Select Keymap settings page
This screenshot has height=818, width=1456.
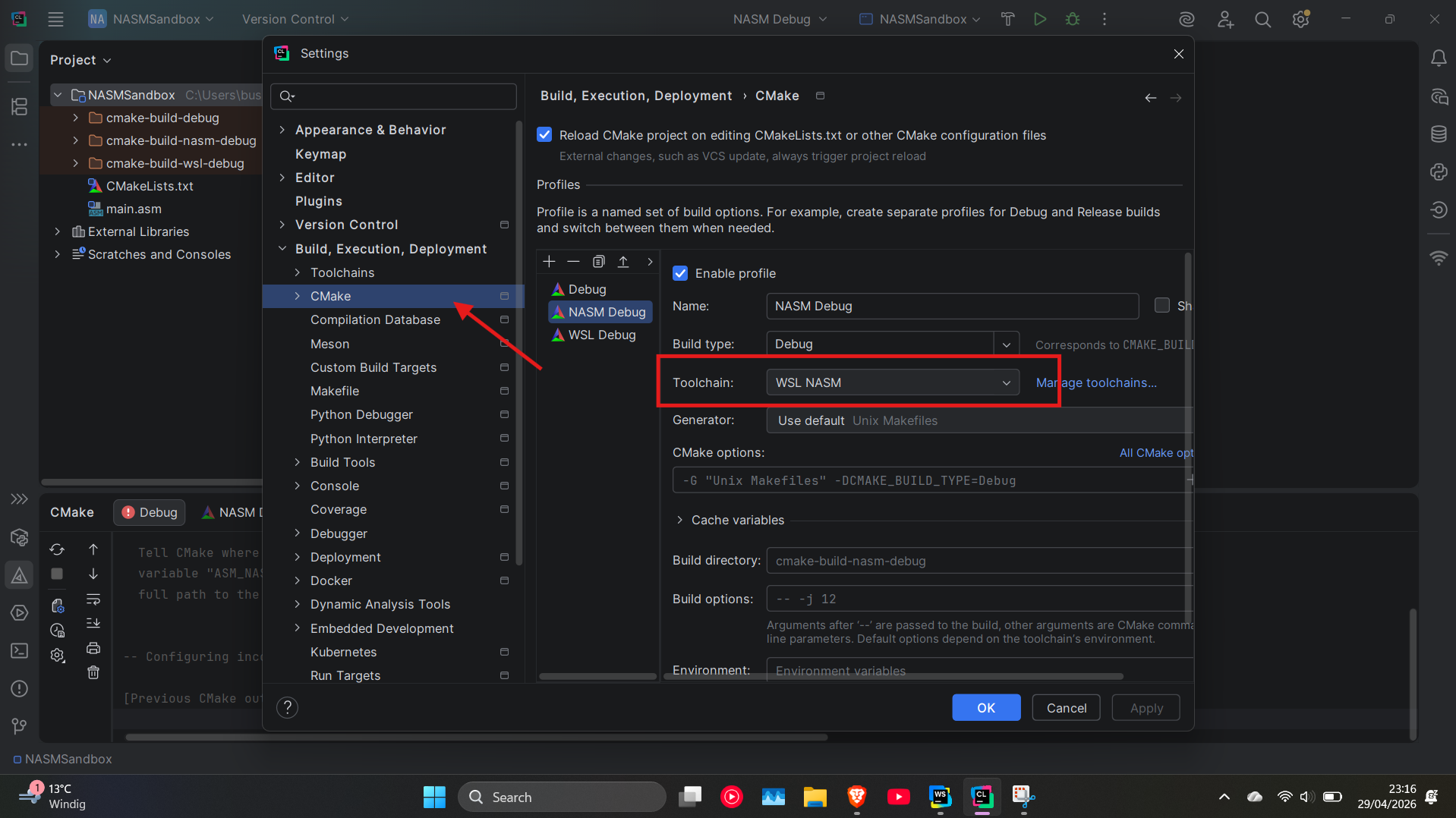click(x=320, y=154)
